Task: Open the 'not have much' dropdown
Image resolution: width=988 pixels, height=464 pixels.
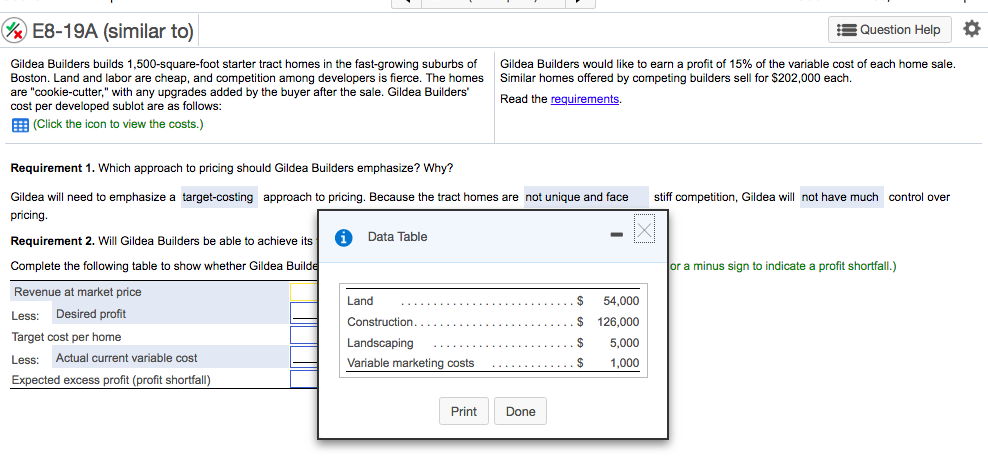Action: point(842,197)
